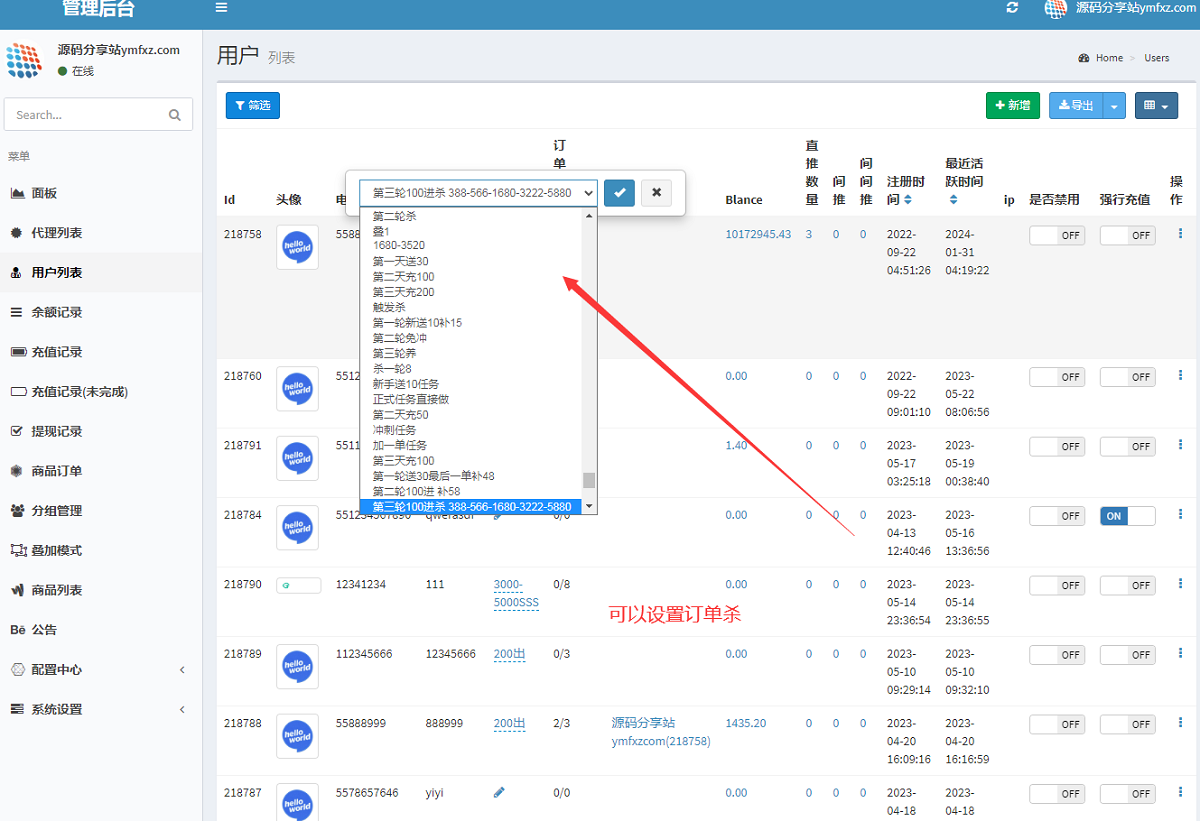Open 充值记录 in the sidebar menu

coord(57,352)
